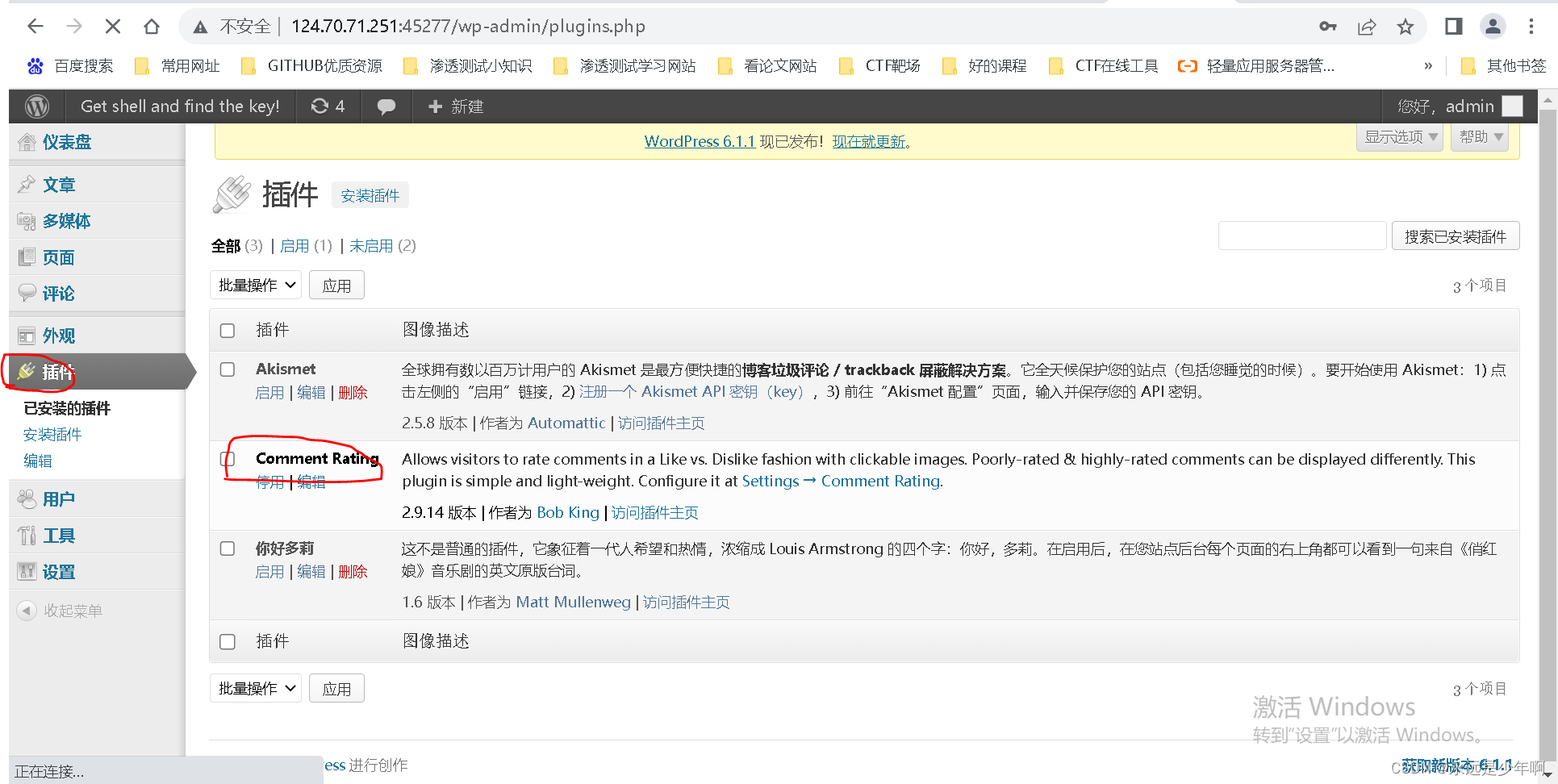Share this page via share icon
Viewport: 1558px width, 784px height.
[1367, 27]
